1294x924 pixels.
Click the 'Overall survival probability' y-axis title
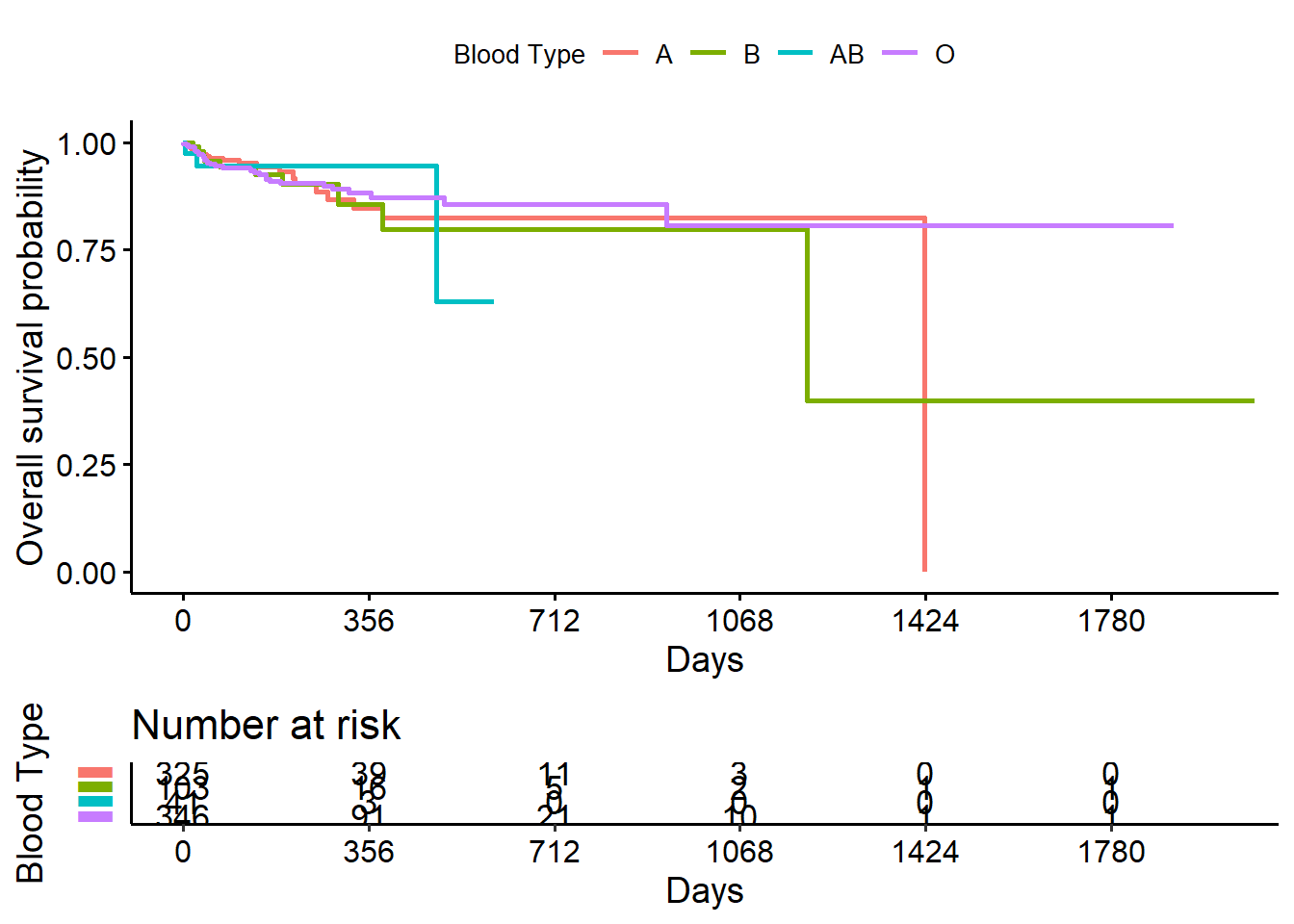click(x=31, y=356)
